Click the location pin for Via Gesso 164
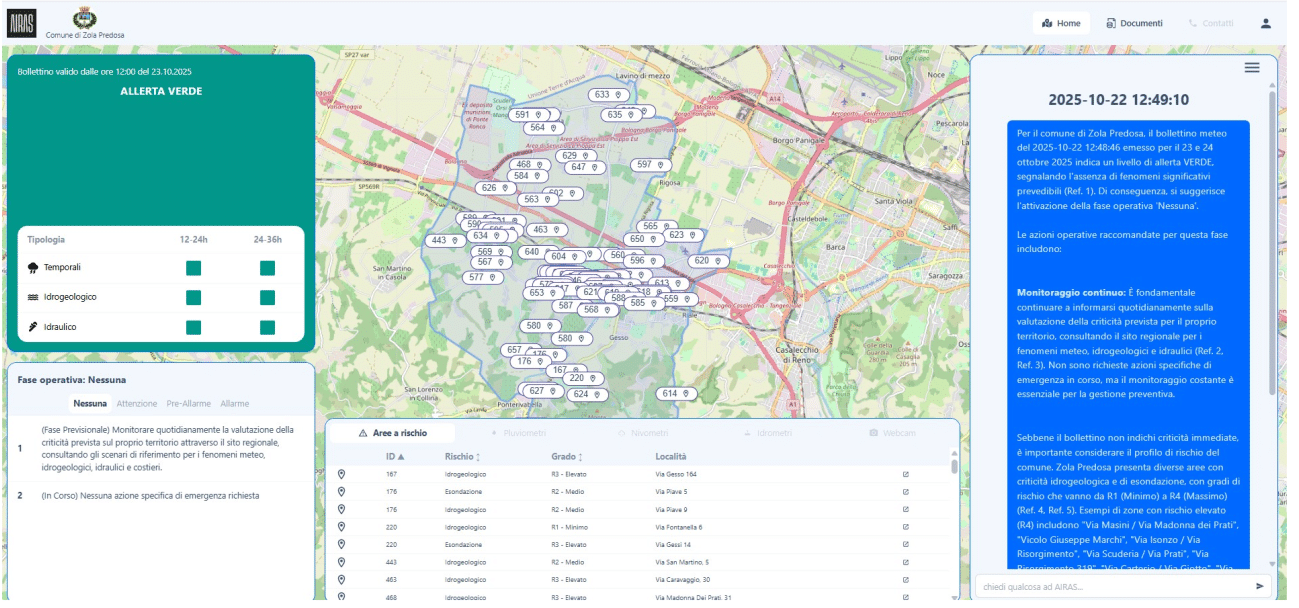The height and width of the screenshot is (608, 1299). click(341, 474)
